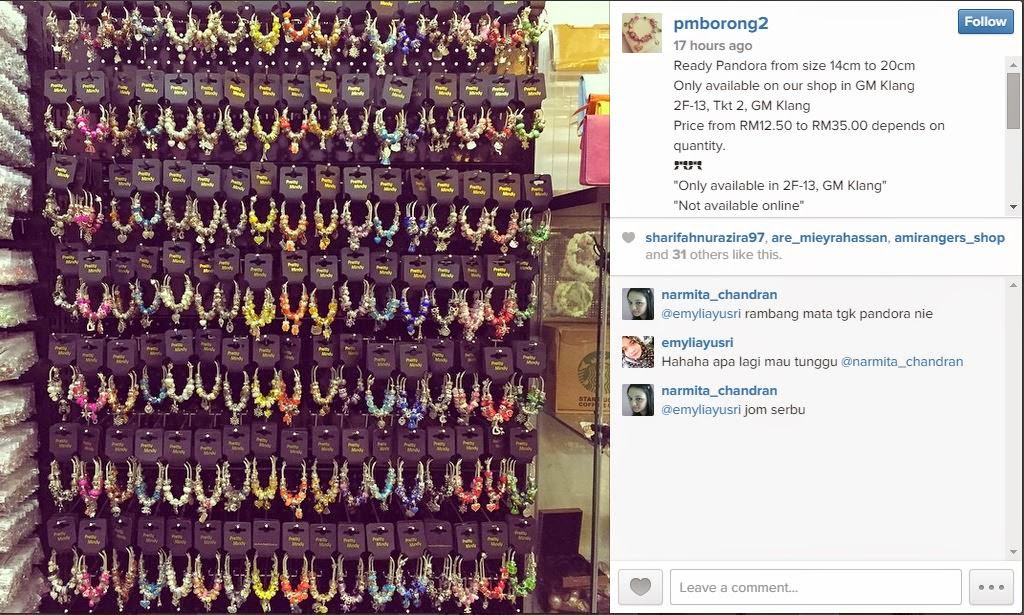Image resolution: width=1024 pixels, height=615 pixels.
Task: Click the small heart icon beside the likes list
Action: coord(628,238)
